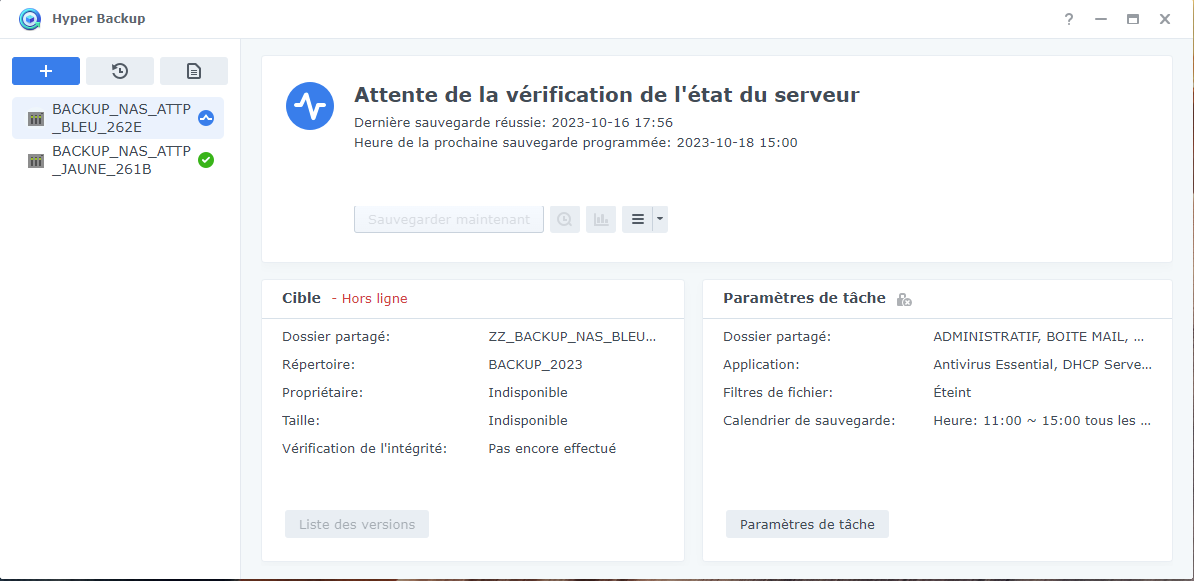Open Liste des versions button

click(x=357, y=524)
